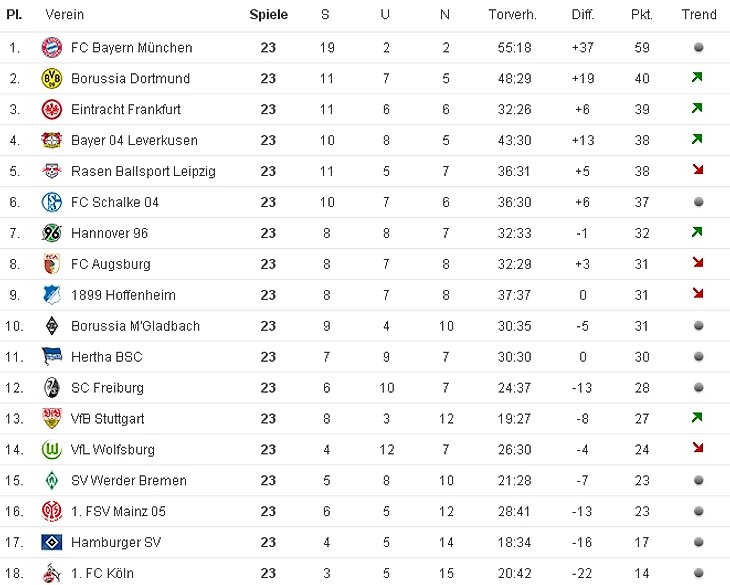Image resolution: width=730 pixels, height=585 pixels.
Task: Click the Spiele column header
Action: point(268,14)
